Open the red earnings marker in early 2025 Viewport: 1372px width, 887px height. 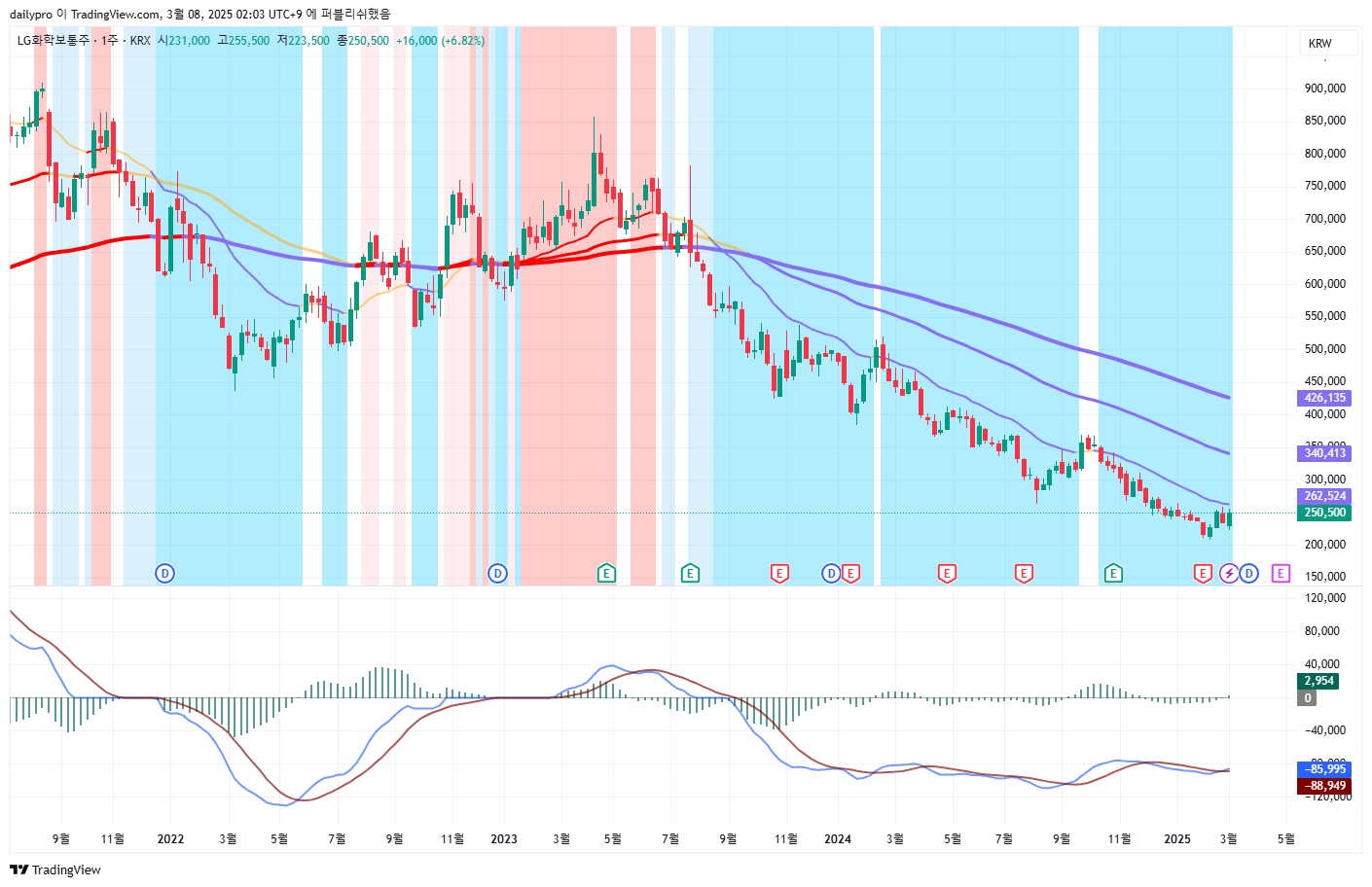click(x=1204, y=574)
